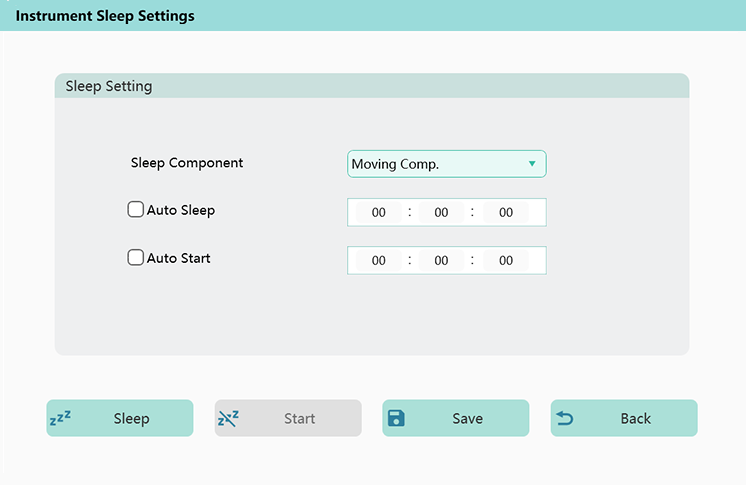The height and width of the screenshot is (485, 746).
Task: Select the Auto Sleep minutes field
Action: coord(441,213)
